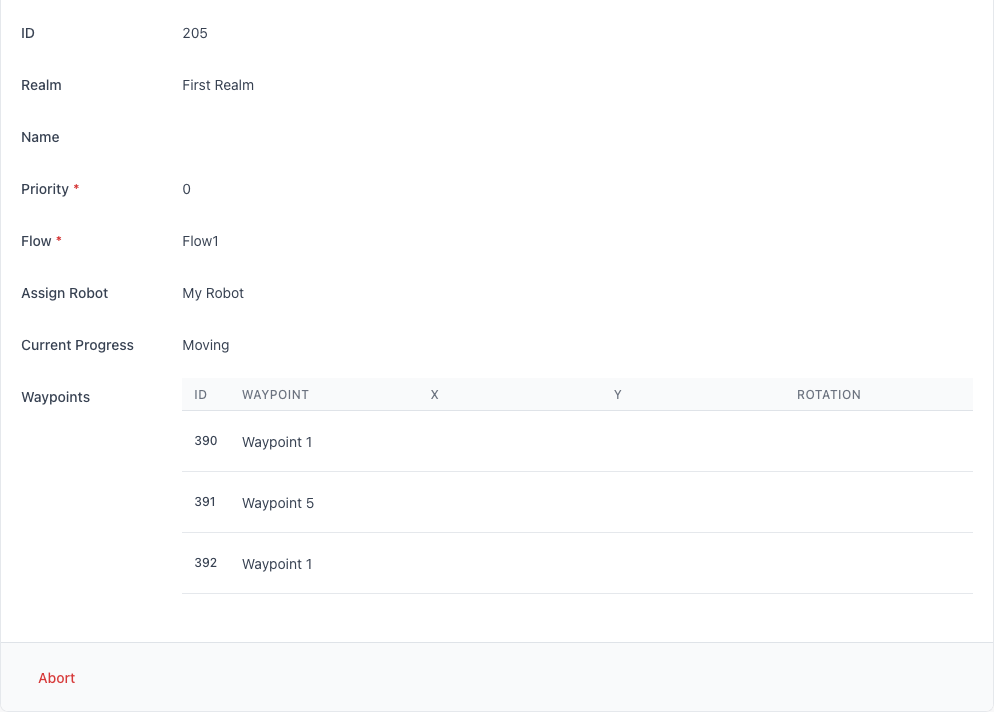Click the First Realm value
Image resolution: width=994 pixels, height=712 pixels.
(218, 85)
